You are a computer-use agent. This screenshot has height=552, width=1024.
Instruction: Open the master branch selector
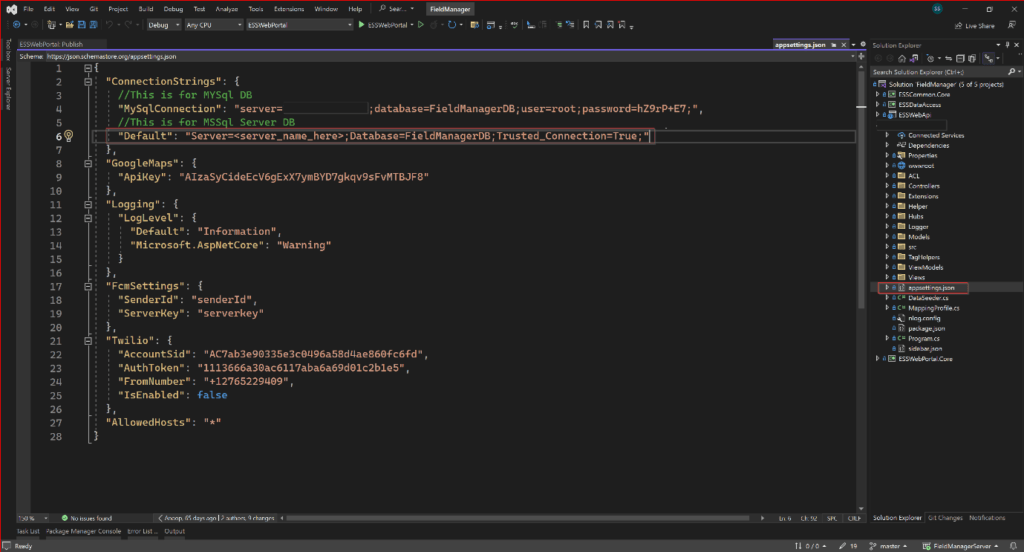888,546
